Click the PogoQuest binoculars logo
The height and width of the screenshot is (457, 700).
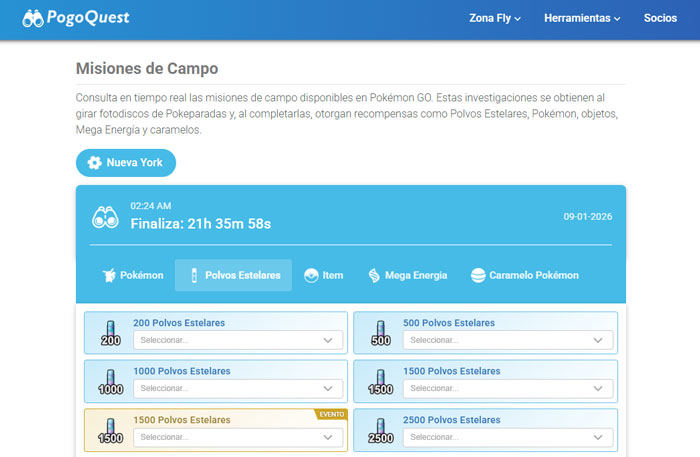click(33, 18)
